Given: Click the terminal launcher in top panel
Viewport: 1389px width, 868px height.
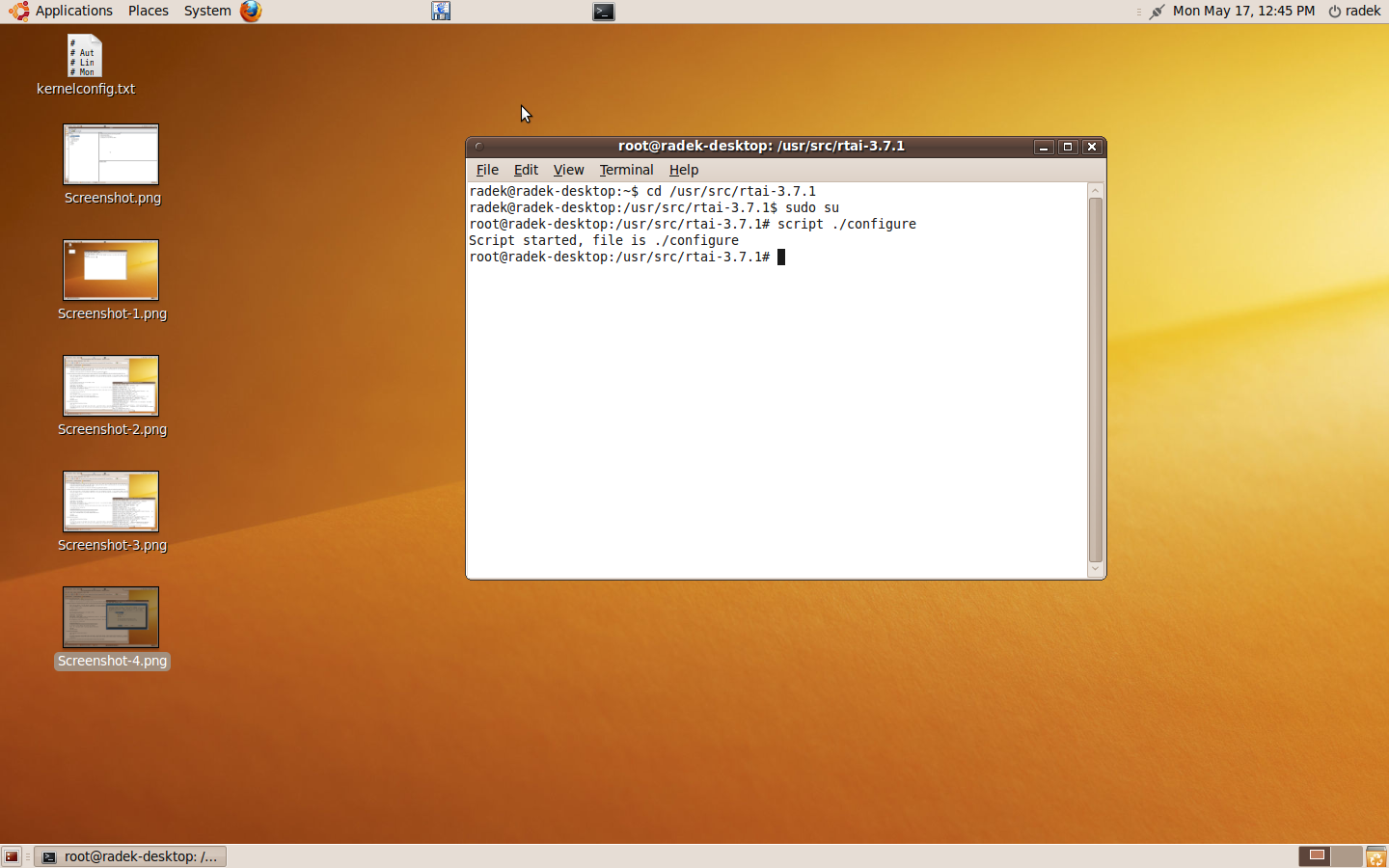Looking at the screenshot, I should coord(604,12).
